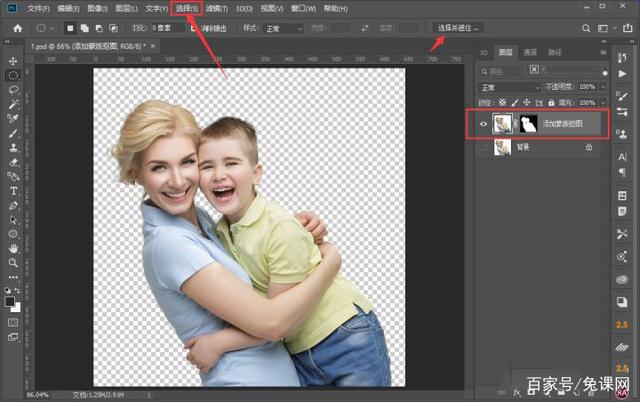Open search with the magnifier icon
Image resolution: width=640 pixels, height=402 pixels.
point(586,28)
